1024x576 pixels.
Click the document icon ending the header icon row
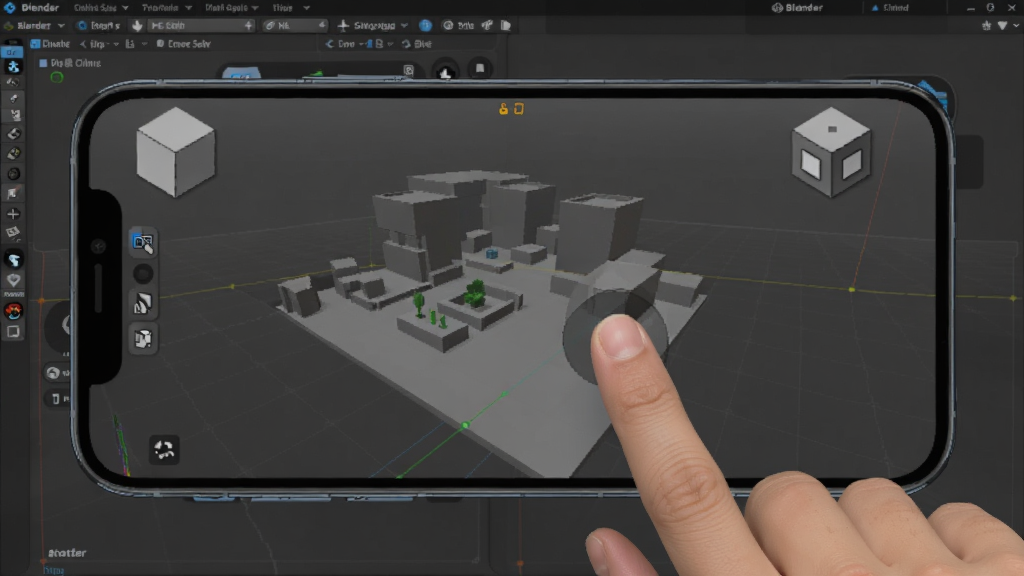(505, 25)
